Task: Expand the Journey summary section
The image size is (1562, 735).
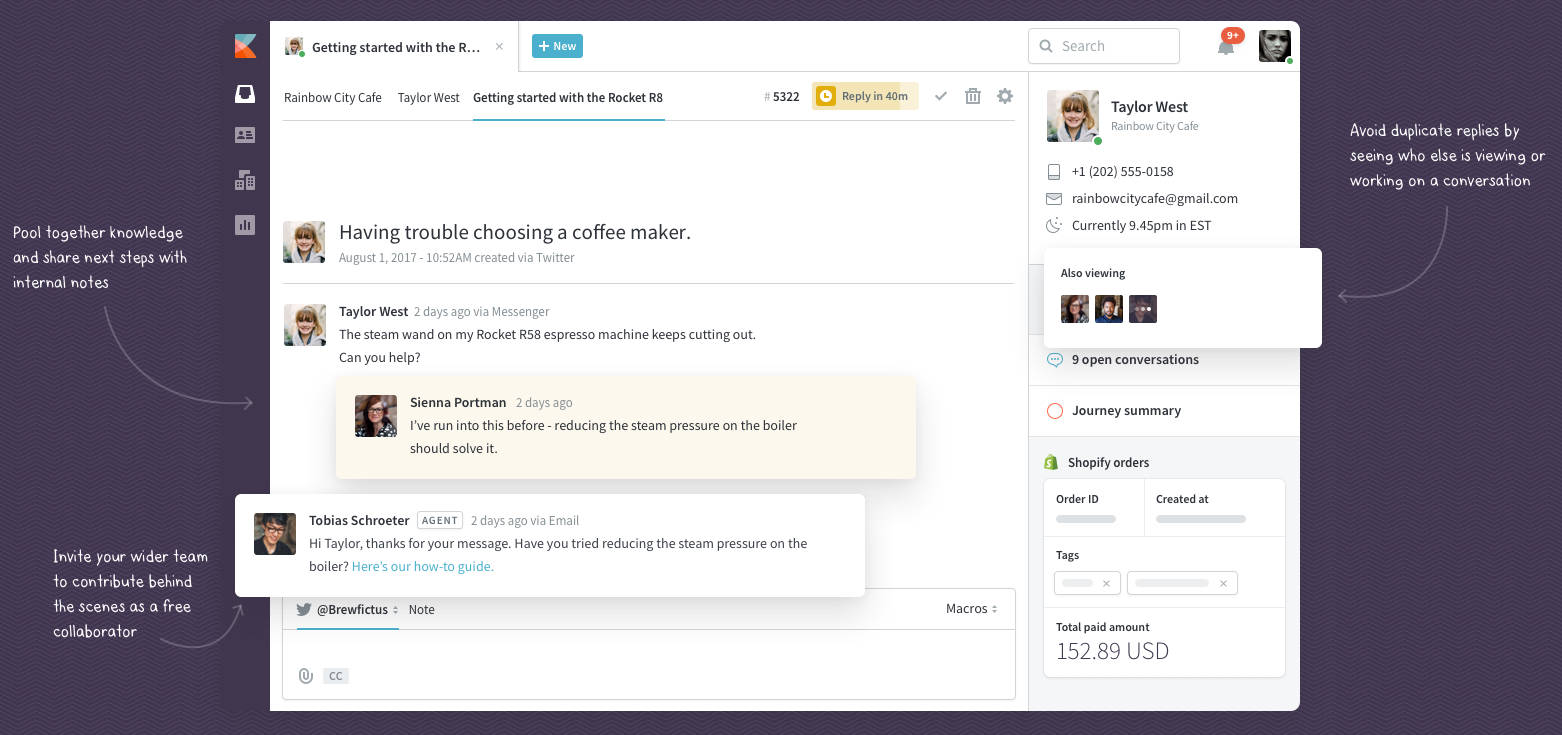Action: point(1126,410)
